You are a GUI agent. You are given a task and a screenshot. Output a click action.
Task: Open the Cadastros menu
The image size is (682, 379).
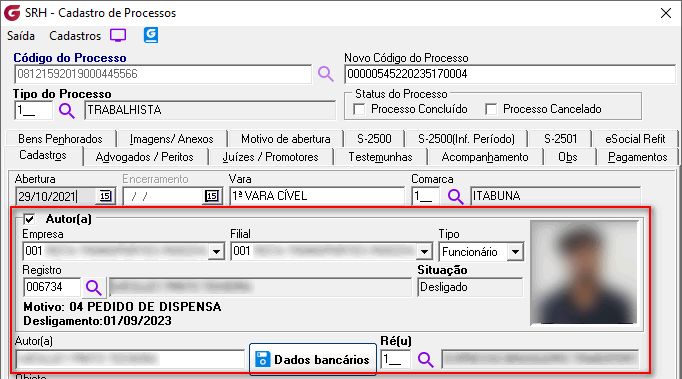click(75, 36)
